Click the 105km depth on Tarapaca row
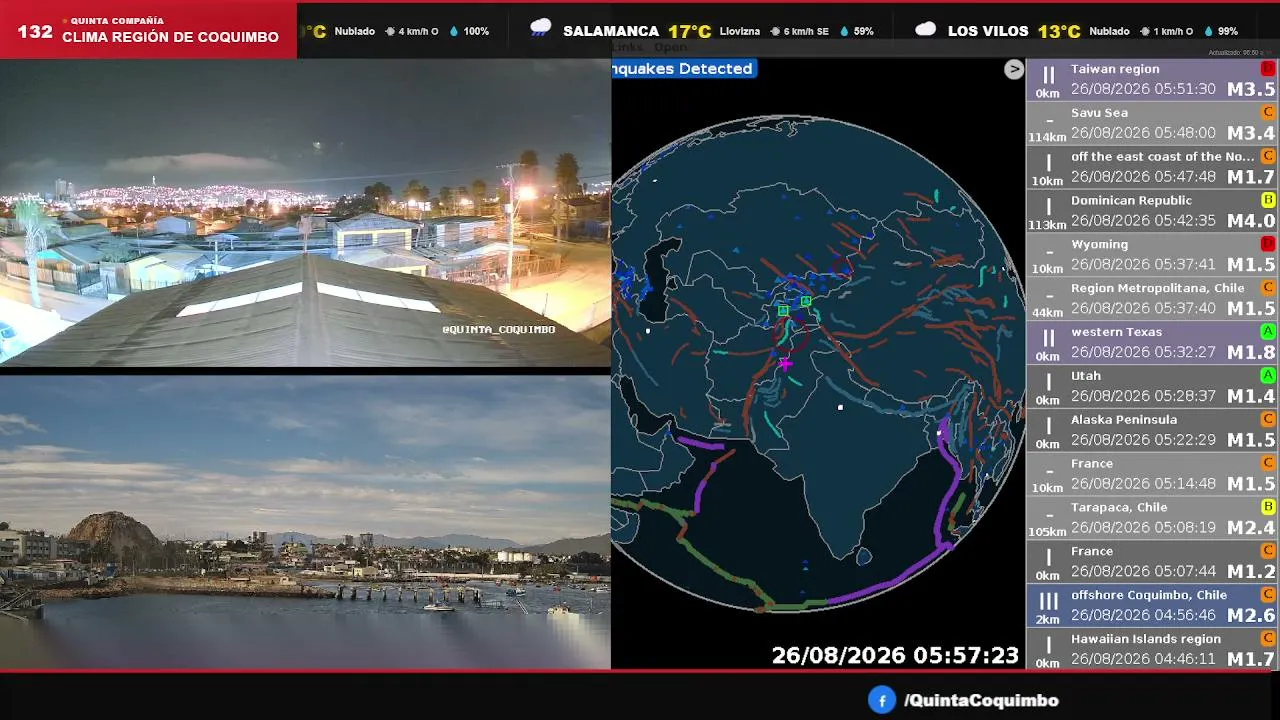Screen dimensions: 1280x720 click(1047, 532)
